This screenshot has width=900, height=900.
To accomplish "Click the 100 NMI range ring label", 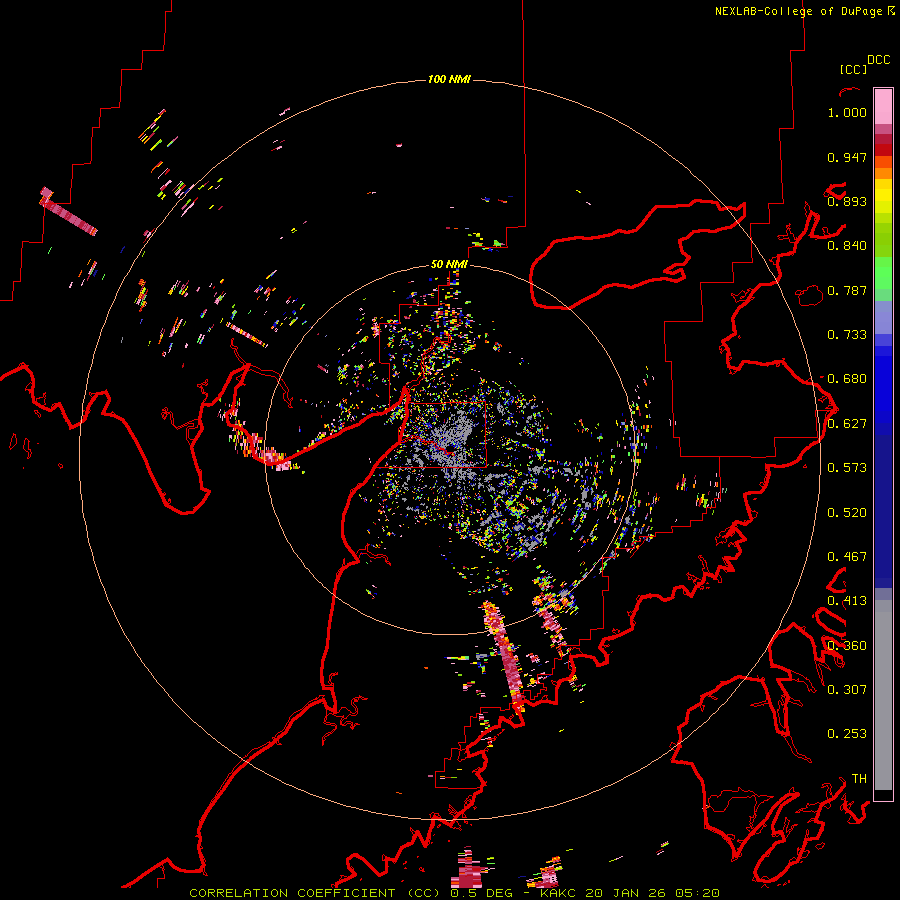I will 449,79.
